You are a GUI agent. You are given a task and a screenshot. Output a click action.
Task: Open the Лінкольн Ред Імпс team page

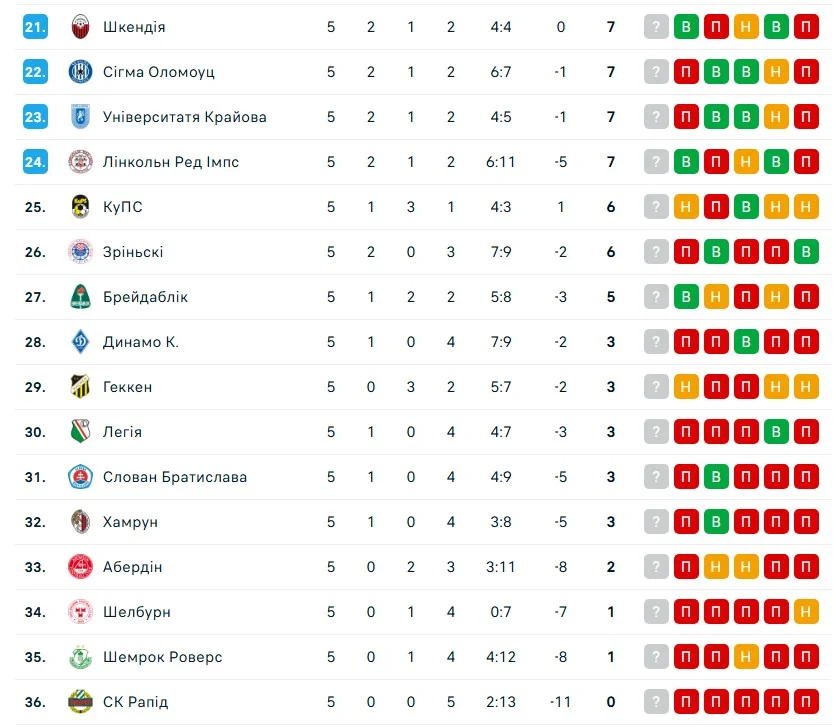(170, 162)
